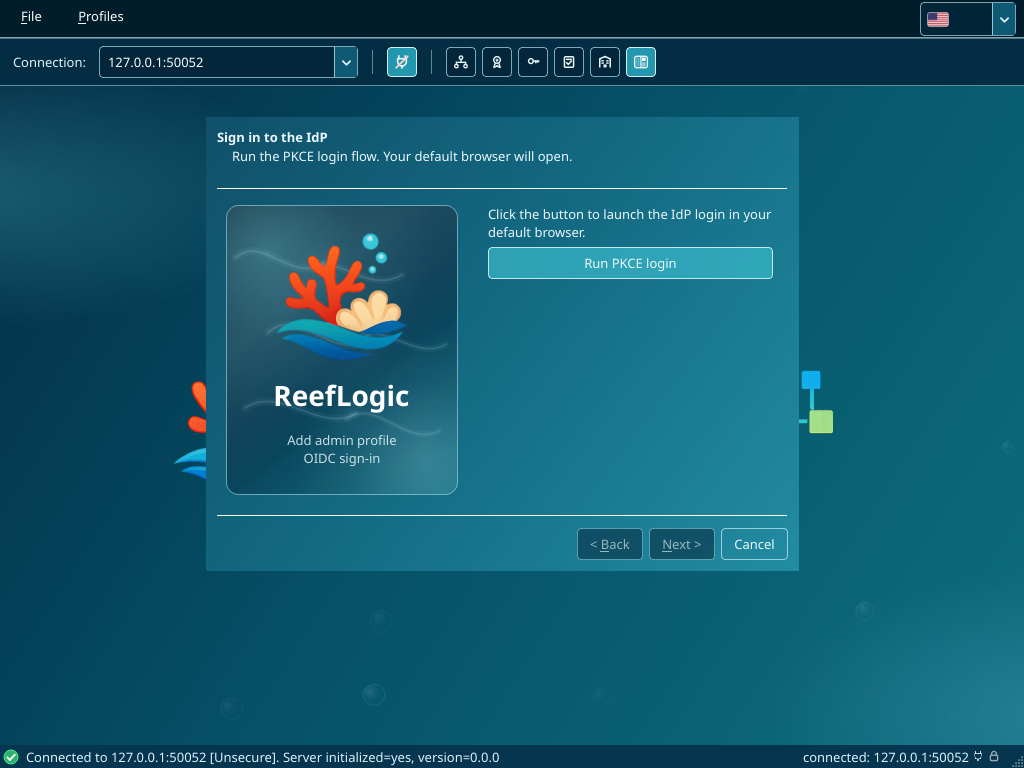Click the 'Connection:' label
1024x768 pixels.
tap(49, 63)
